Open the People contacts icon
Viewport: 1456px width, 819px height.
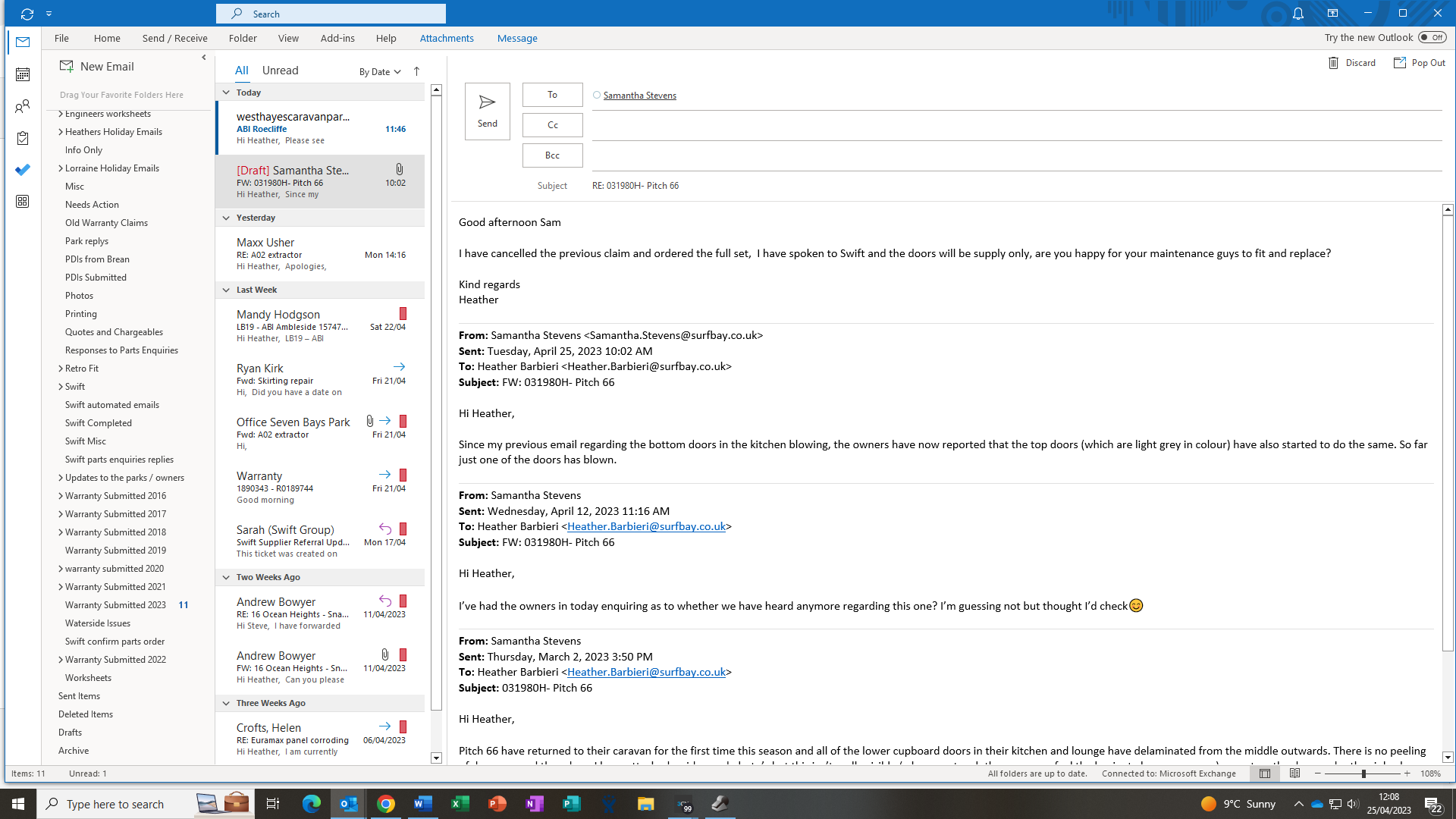click(x=23, y=106)
